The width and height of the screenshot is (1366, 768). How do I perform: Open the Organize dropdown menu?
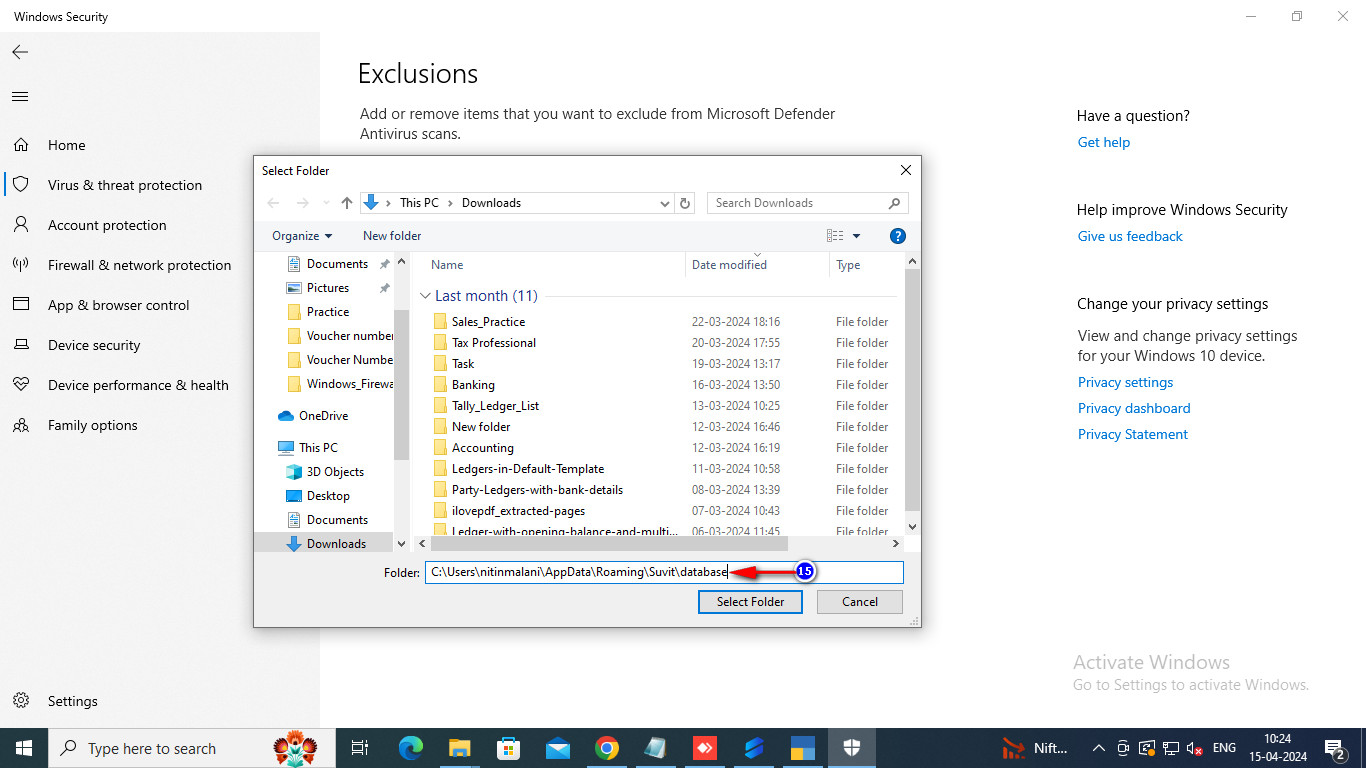302,236
